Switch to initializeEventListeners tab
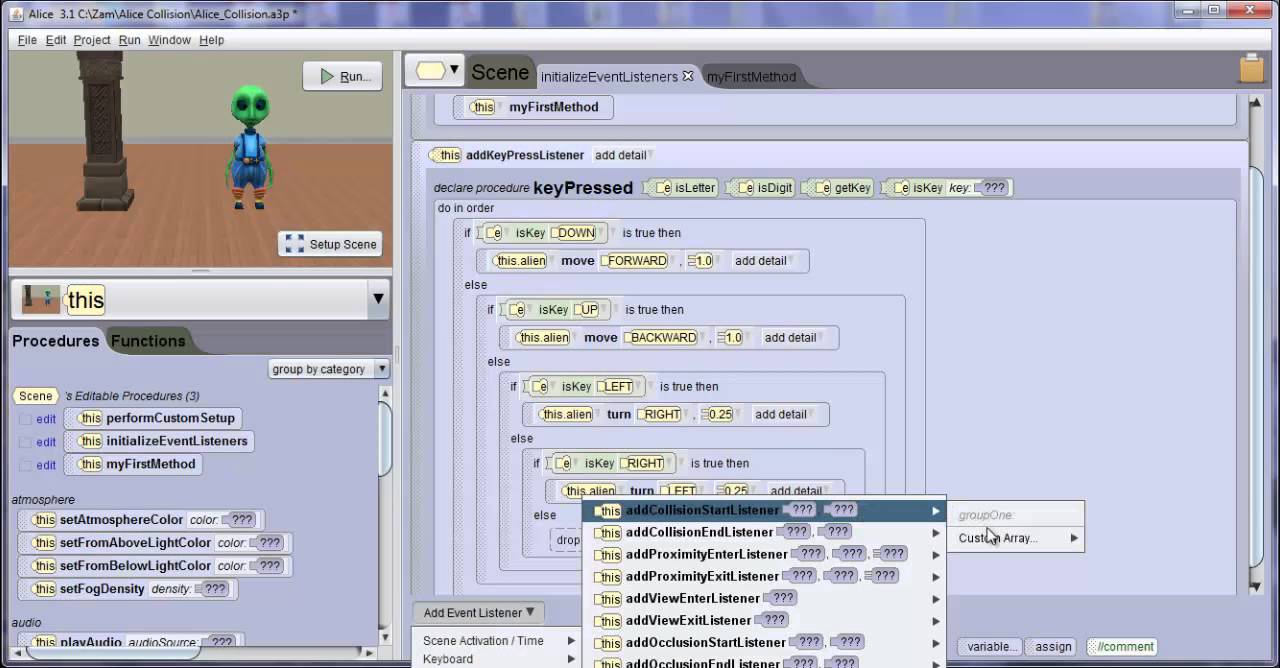1280x668 pixels. (x=610, y=77)
